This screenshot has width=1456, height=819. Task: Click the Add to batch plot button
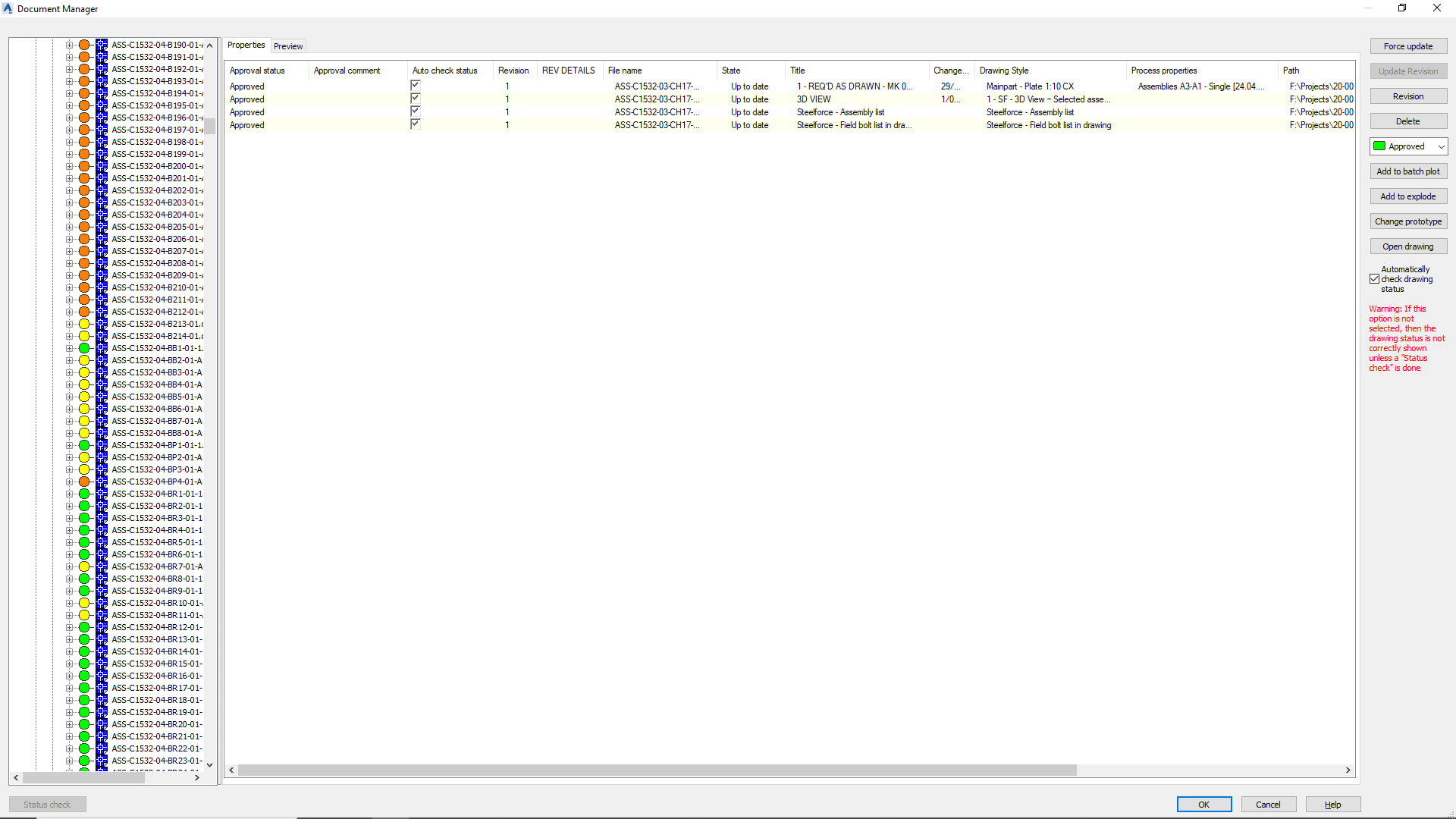click(x=1408, y=171)
